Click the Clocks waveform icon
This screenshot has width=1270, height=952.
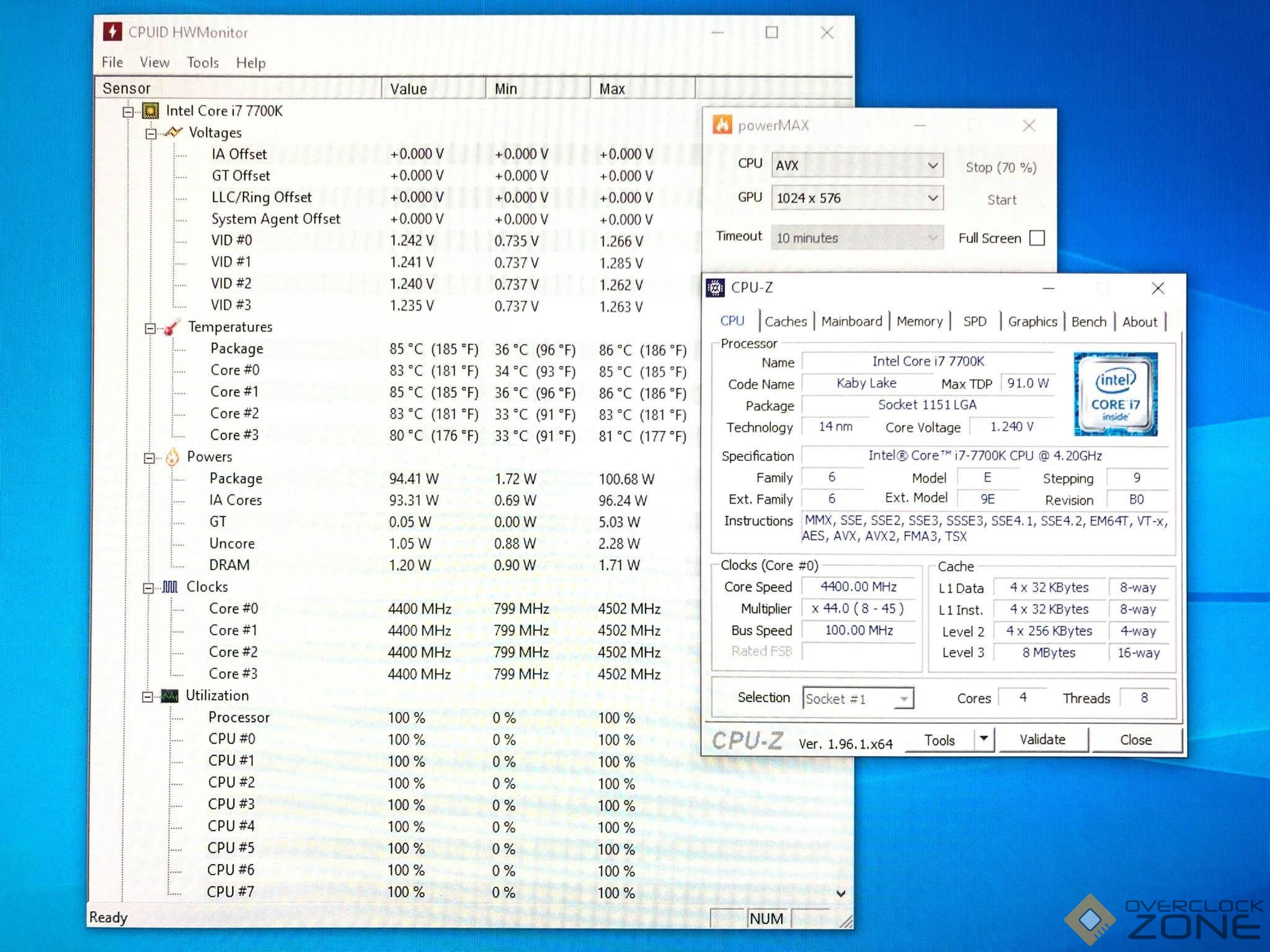click(170, 587)
